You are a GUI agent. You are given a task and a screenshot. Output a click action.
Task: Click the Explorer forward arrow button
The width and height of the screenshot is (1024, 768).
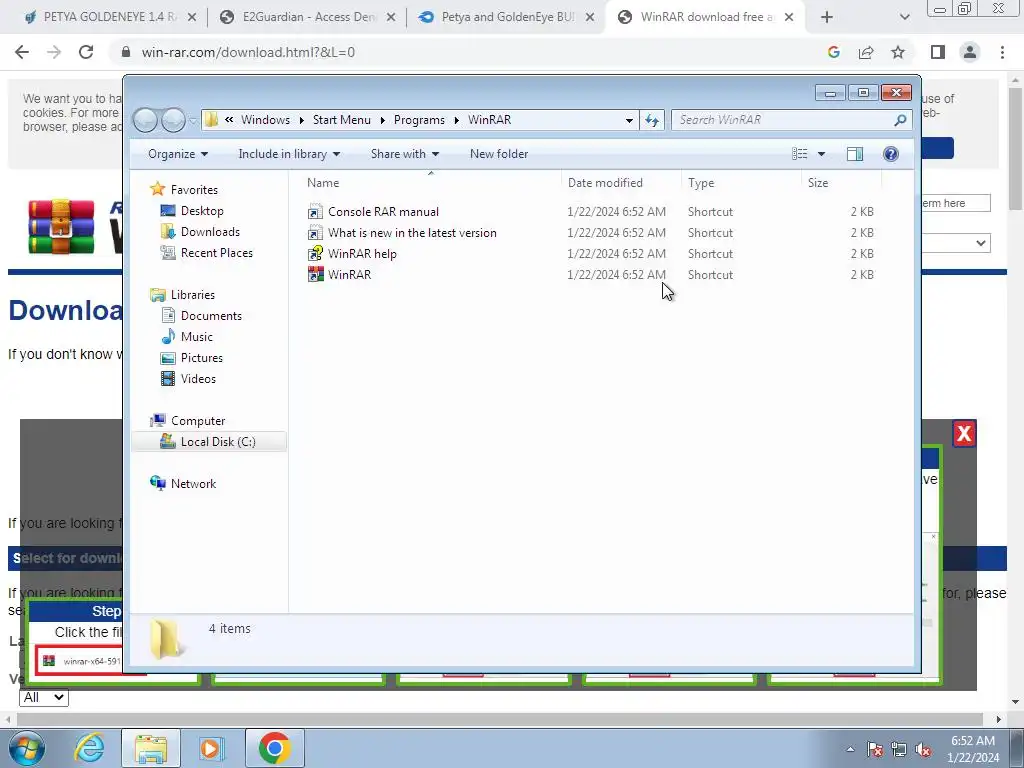pos(173,120)
